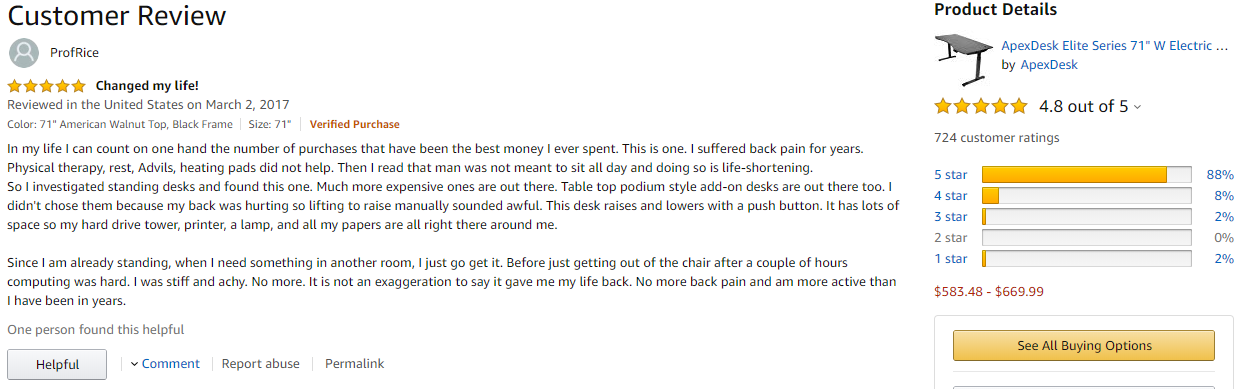Expand the 4.8 out of 5 rating dropdown
This screenshot has width=1247, height=389.
point(1138,107)
